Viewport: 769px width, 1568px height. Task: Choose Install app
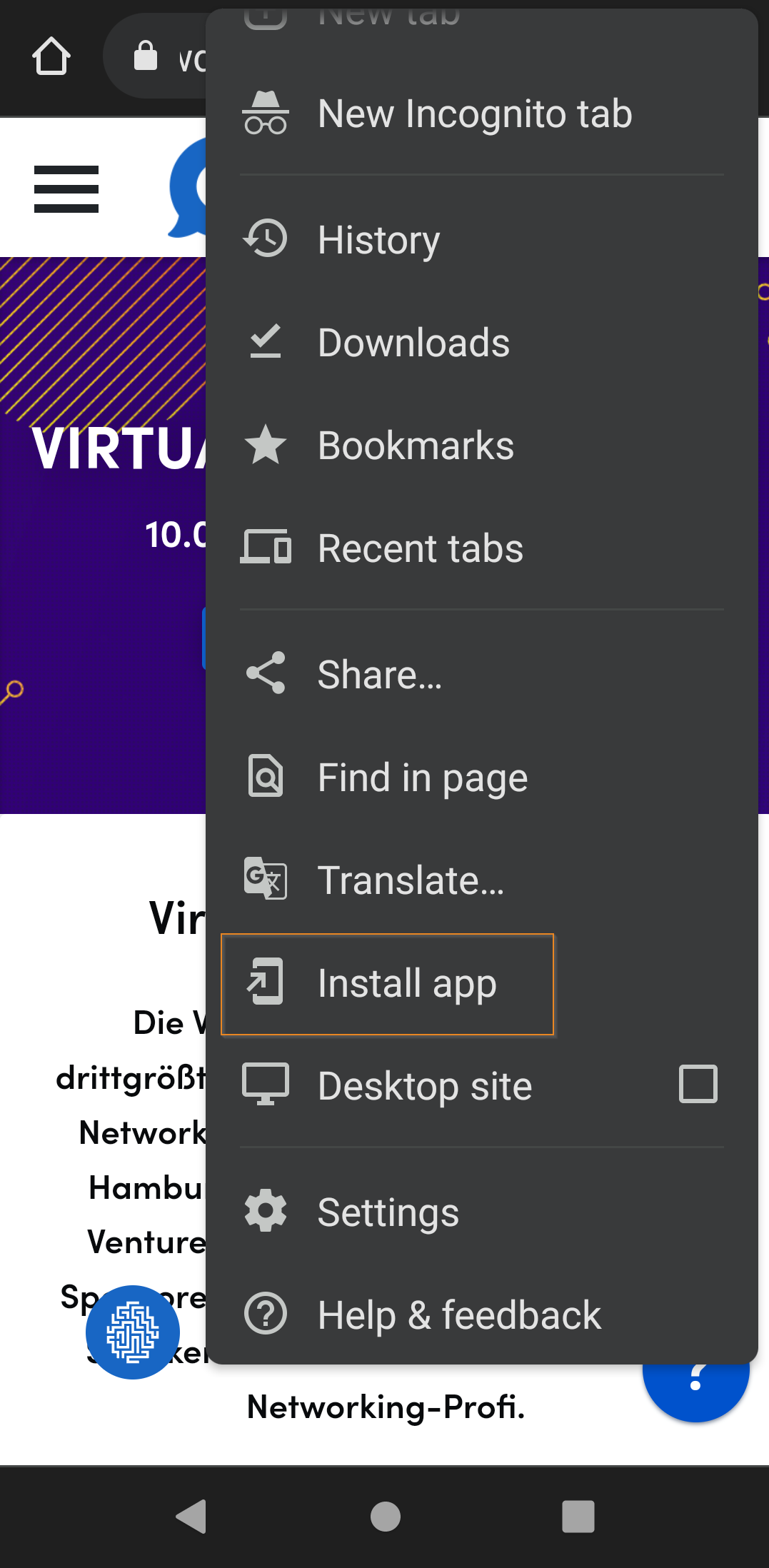coord(388,984)
